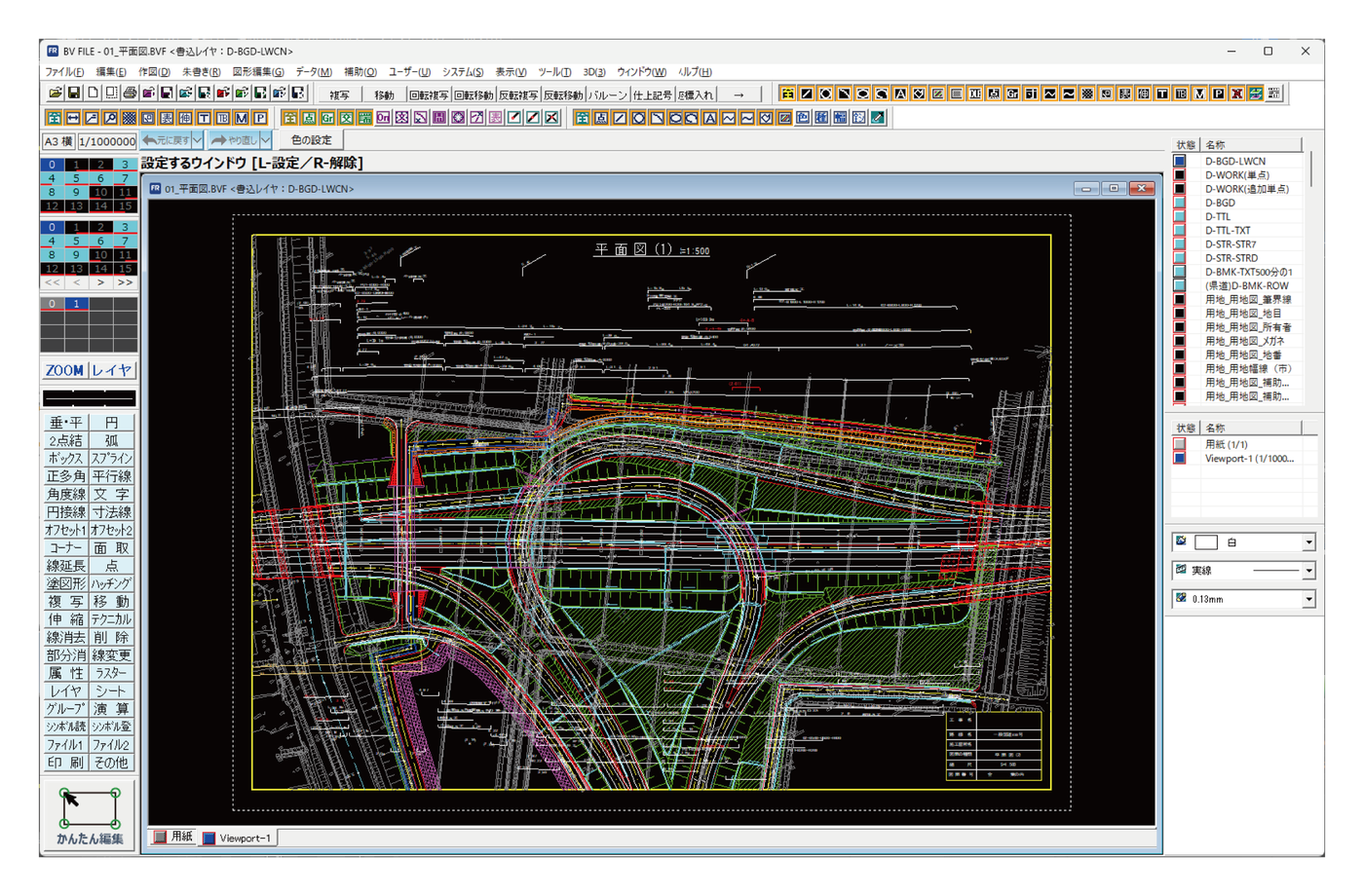Click the 1/1000000 scale field

107,141
